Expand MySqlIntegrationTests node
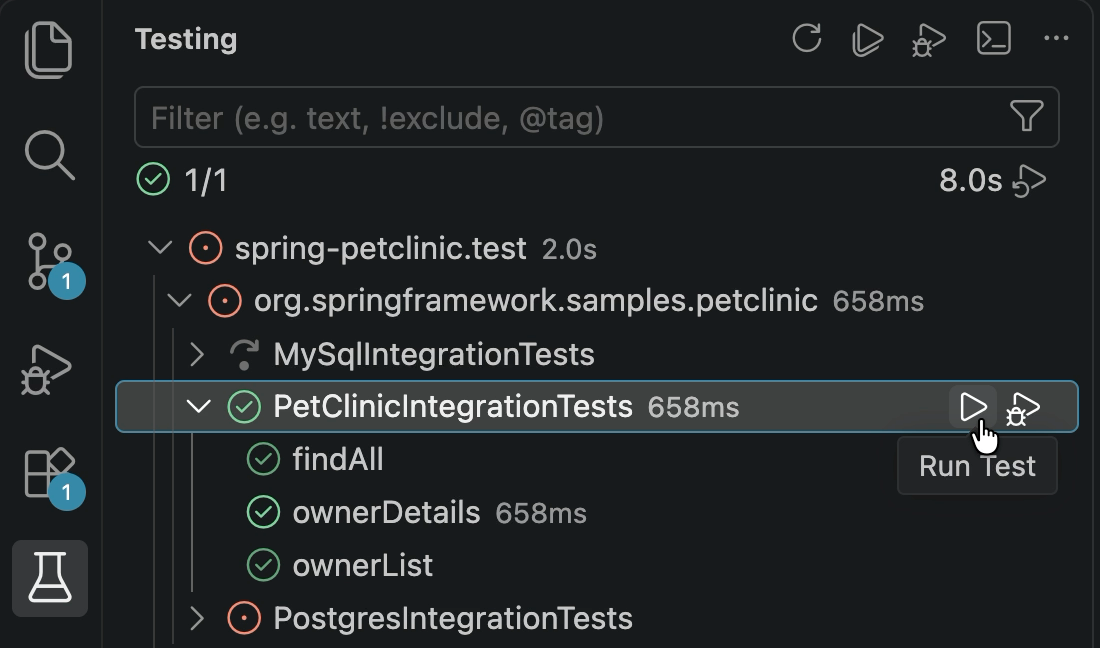Viewport: 1100px width, 648px height. [197, 354]
